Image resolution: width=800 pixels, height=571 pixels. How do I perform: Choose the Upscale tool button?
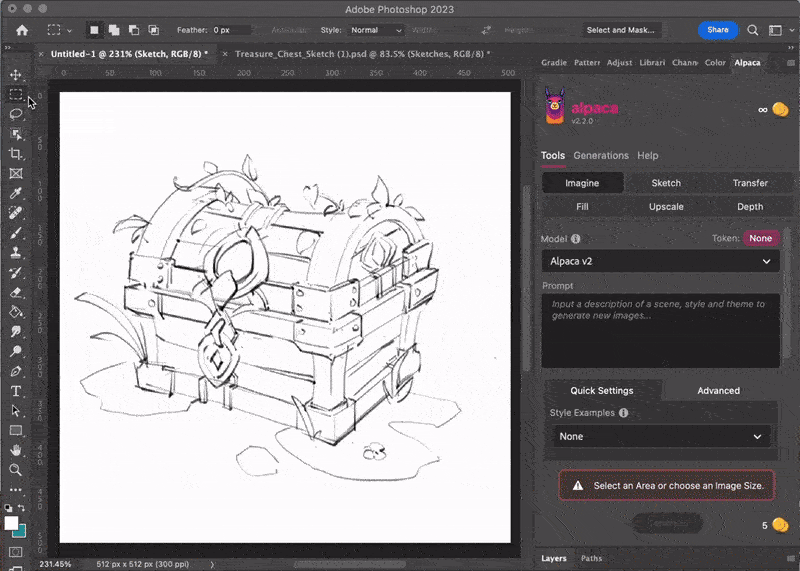666,207
